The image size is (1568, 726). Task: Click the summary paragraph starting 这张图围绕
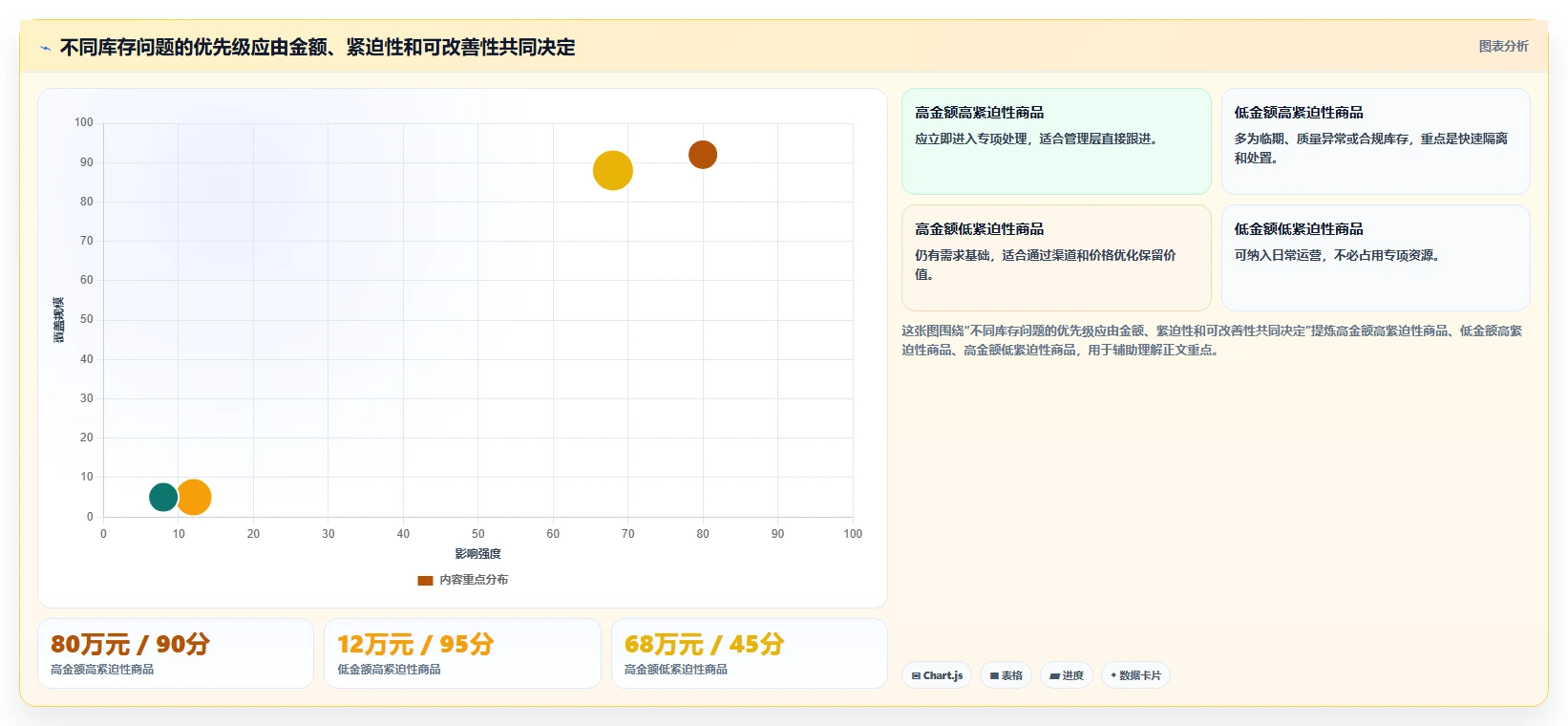pos(1212,340)
